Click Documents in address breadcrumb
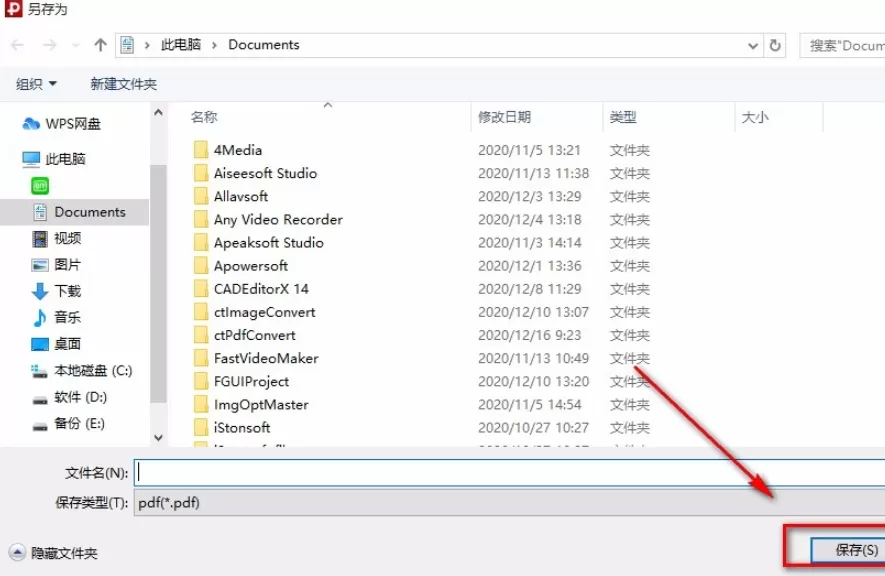This screenshot has height=576, width=885. tap(264, 45)
